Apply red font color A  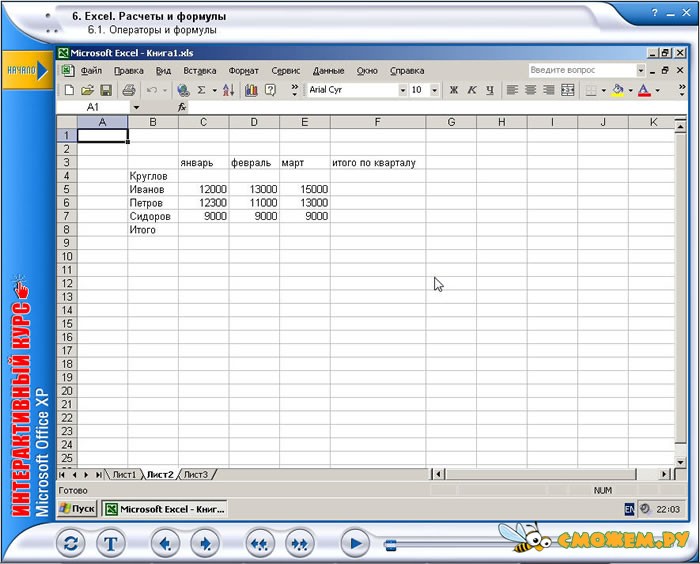[x=644, y=90]
